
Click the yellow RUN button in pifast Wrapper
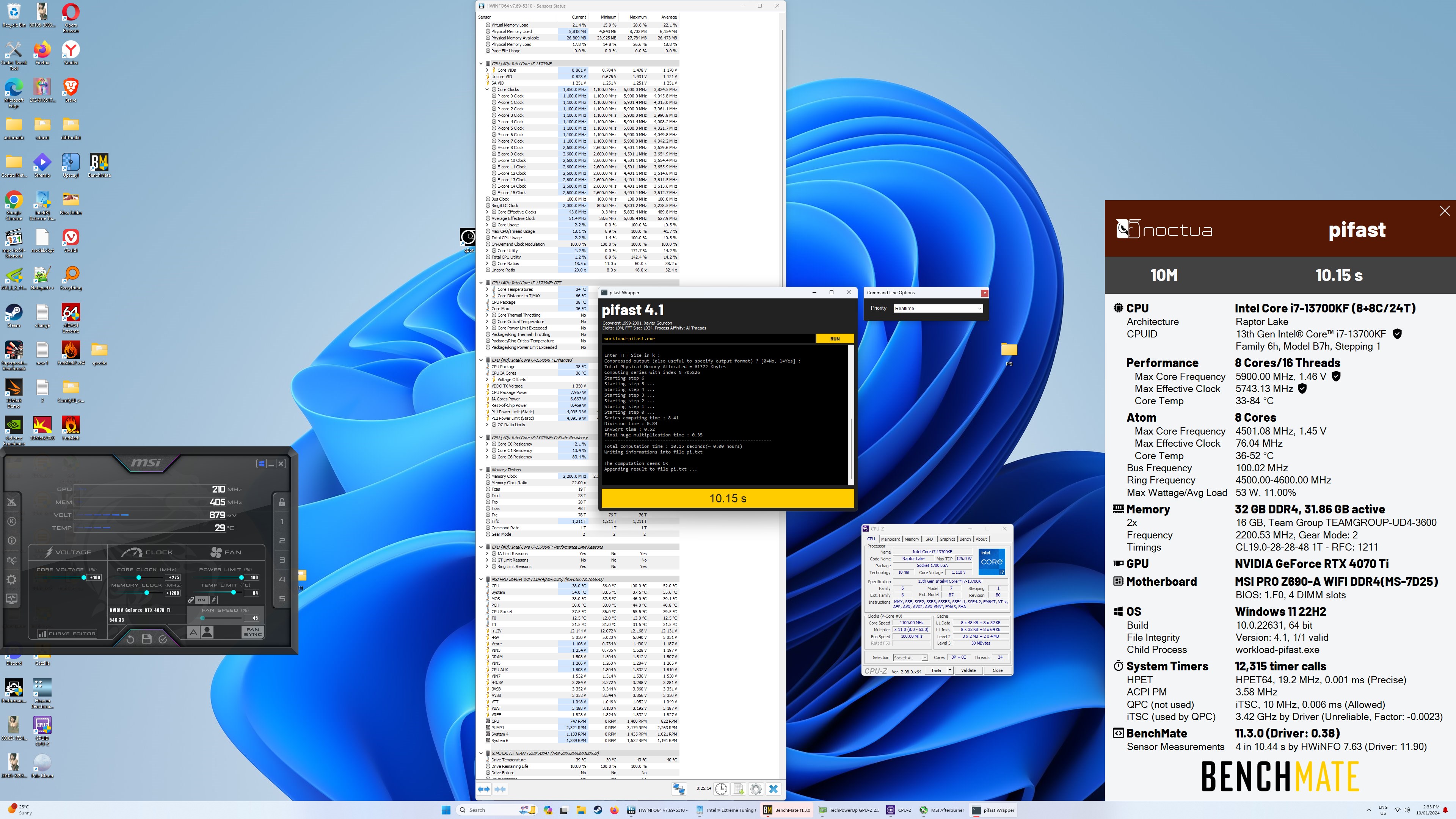[835, 339]
